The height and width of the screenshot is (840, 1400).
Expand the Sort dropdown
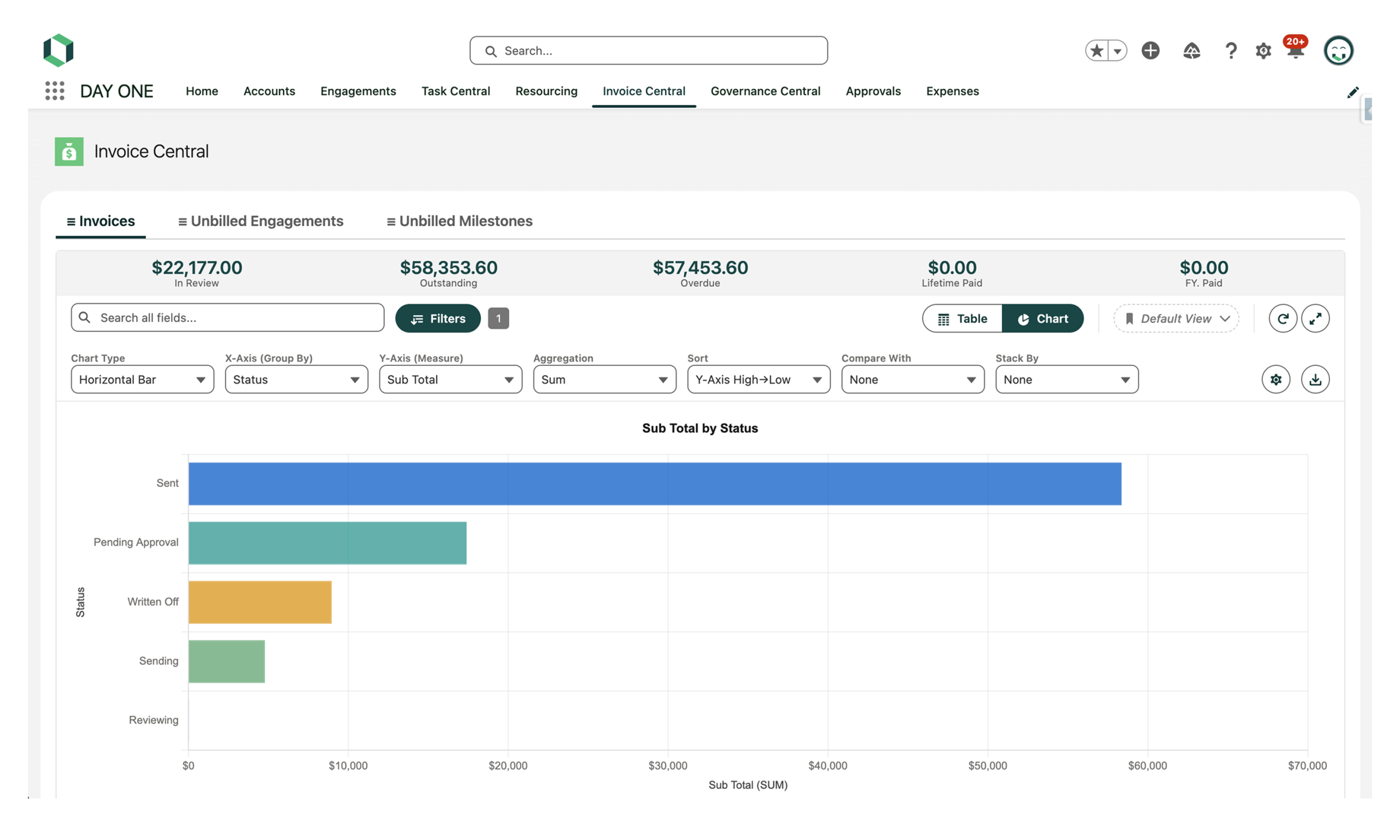click(x=759, y=379)
